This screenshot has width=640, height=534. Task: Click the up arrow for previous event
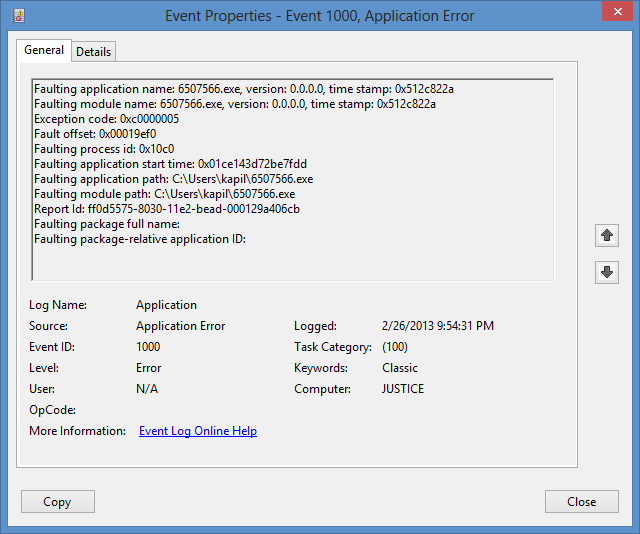pyautogui.click(x=607, y=236)
